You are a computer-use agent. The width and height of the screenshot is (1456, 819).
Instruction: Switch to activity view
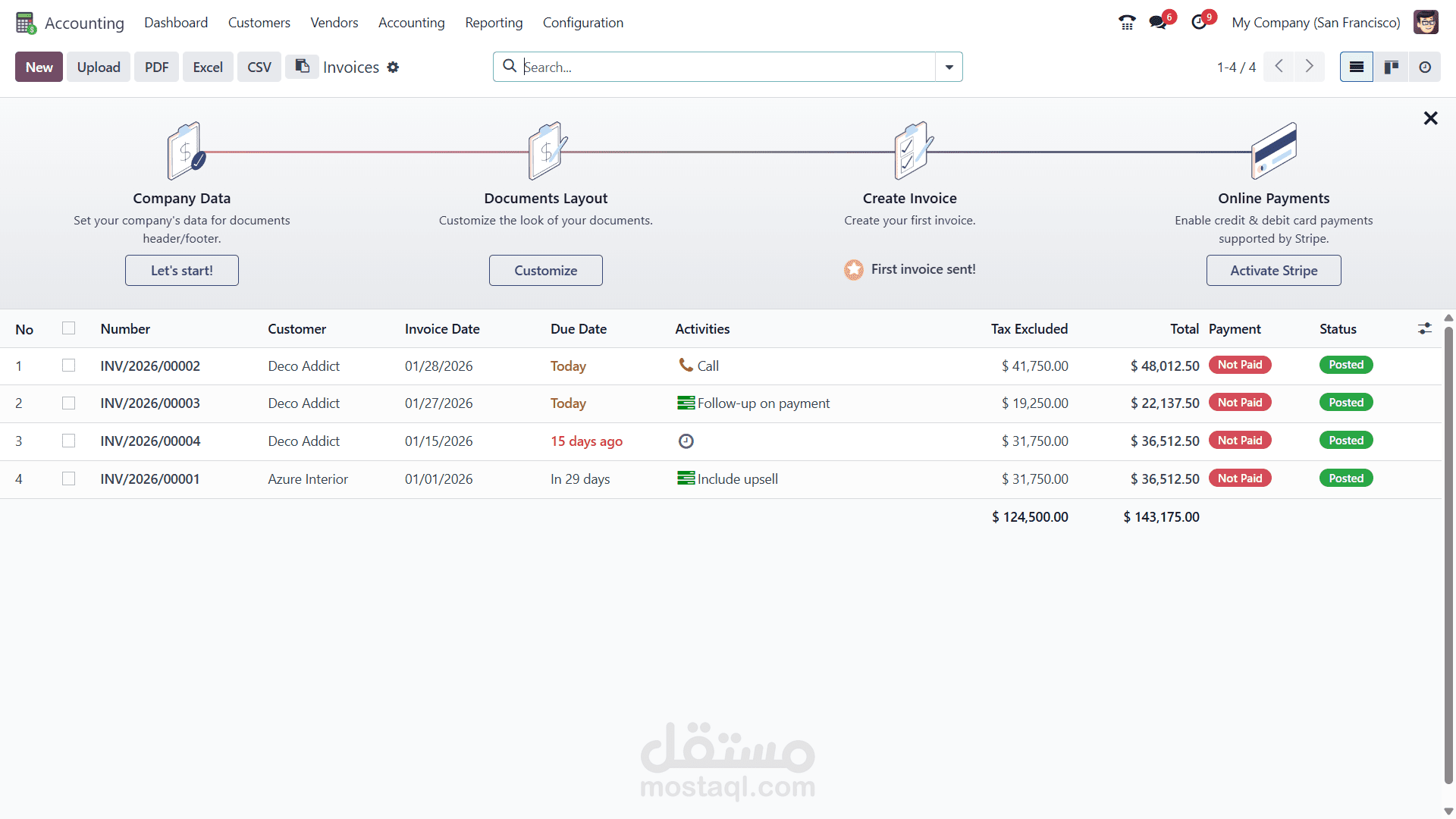(x=1425, y=67)
